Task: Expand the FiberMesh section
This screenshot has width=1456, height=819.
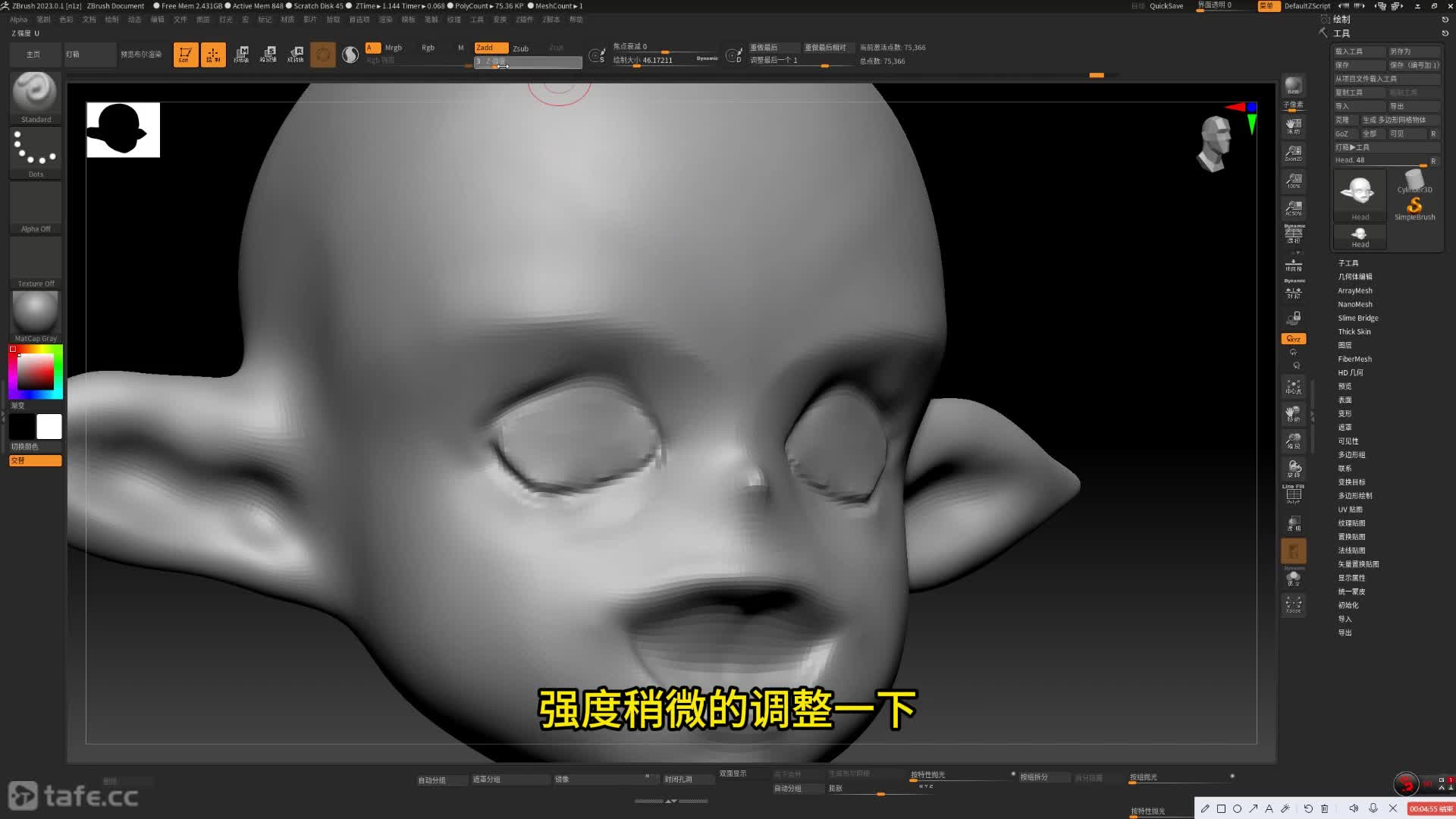Action: (x=1355, y=359)
